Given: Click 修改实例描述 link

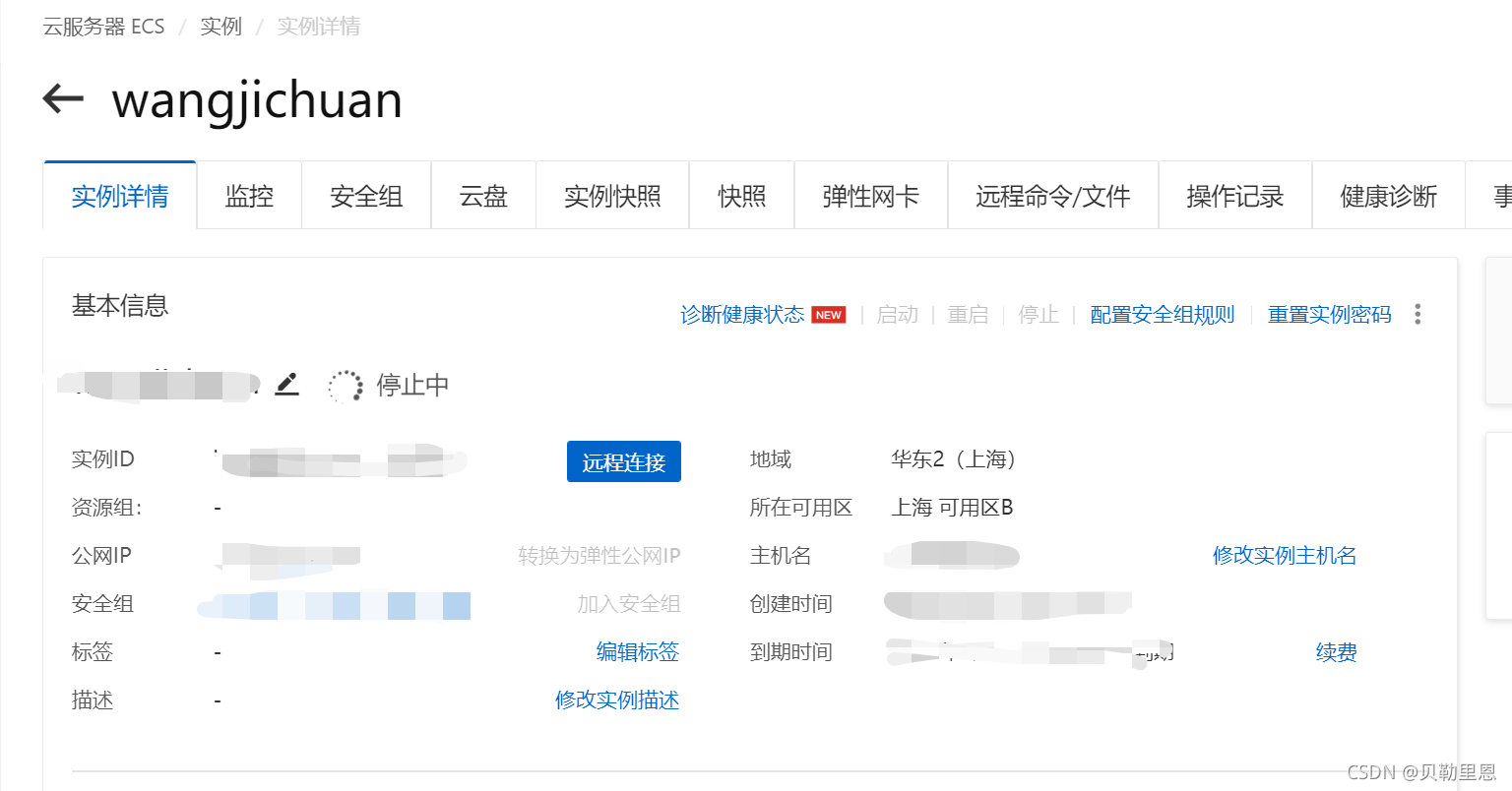Looking at the screenshot, I should pyautogui.click(x=617, y=700).
